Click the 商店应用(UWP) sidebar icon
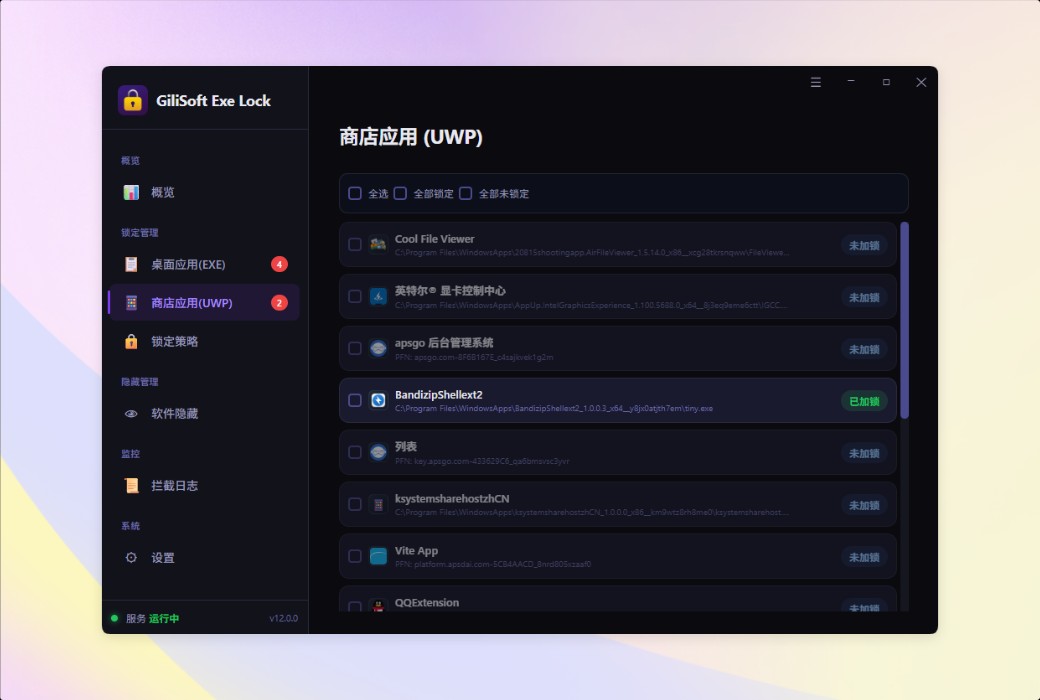 click(x=131, y=303)
